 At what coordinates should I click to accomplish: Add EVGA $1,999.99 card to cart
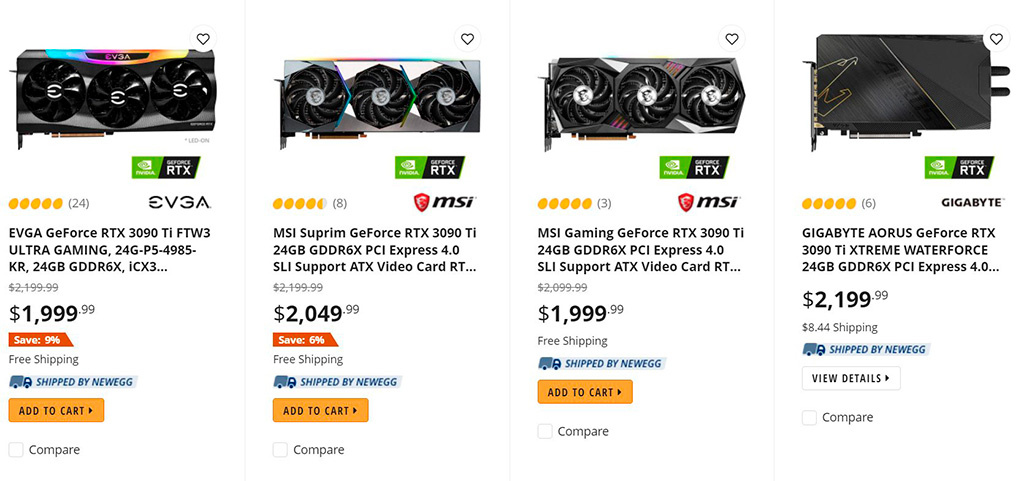pyautogui.click(x=56, y=411)
